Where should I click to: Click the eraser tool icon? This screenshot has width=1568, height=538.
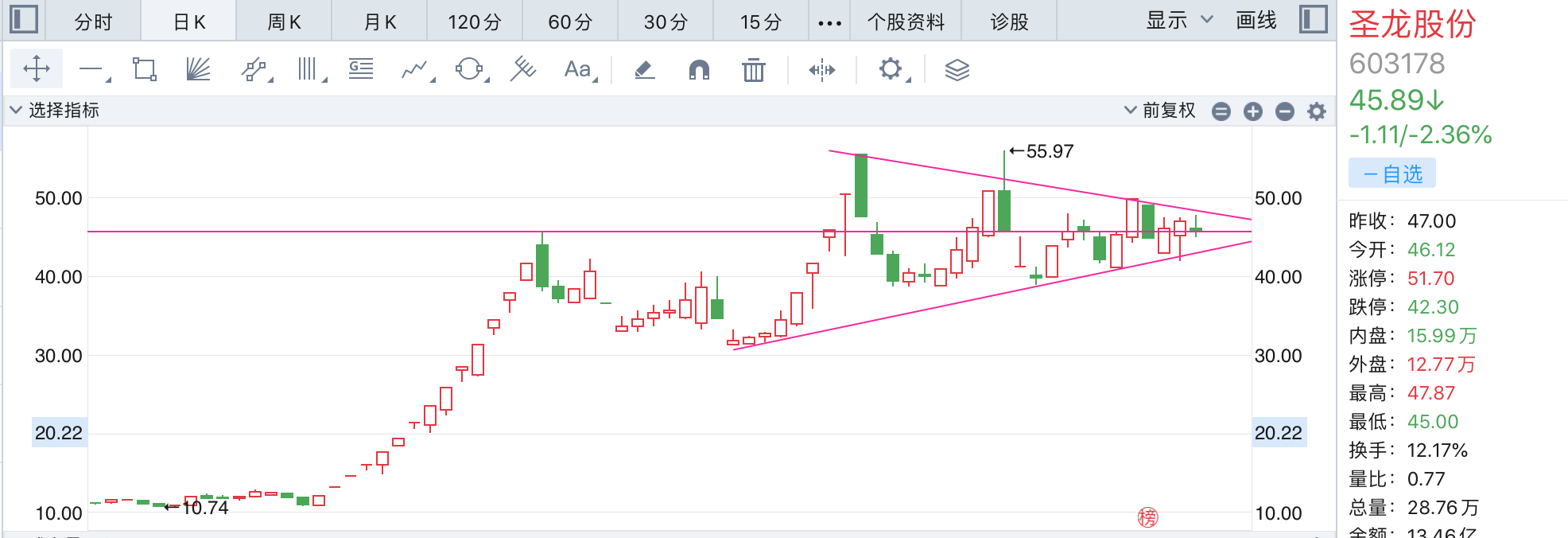pos(645,70)
